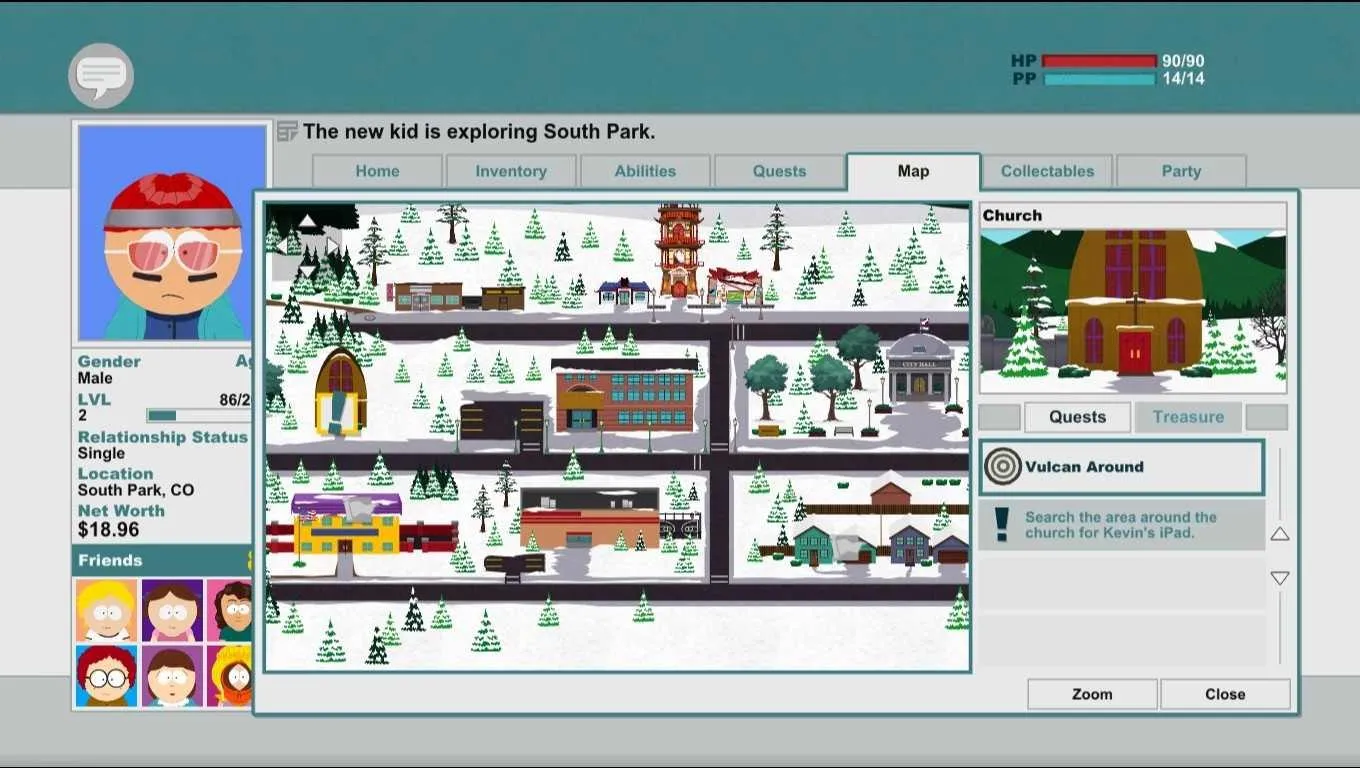Click the Friends section header
The width and height of the screenshot is (1360, 768).
click(x=163, y=560)
